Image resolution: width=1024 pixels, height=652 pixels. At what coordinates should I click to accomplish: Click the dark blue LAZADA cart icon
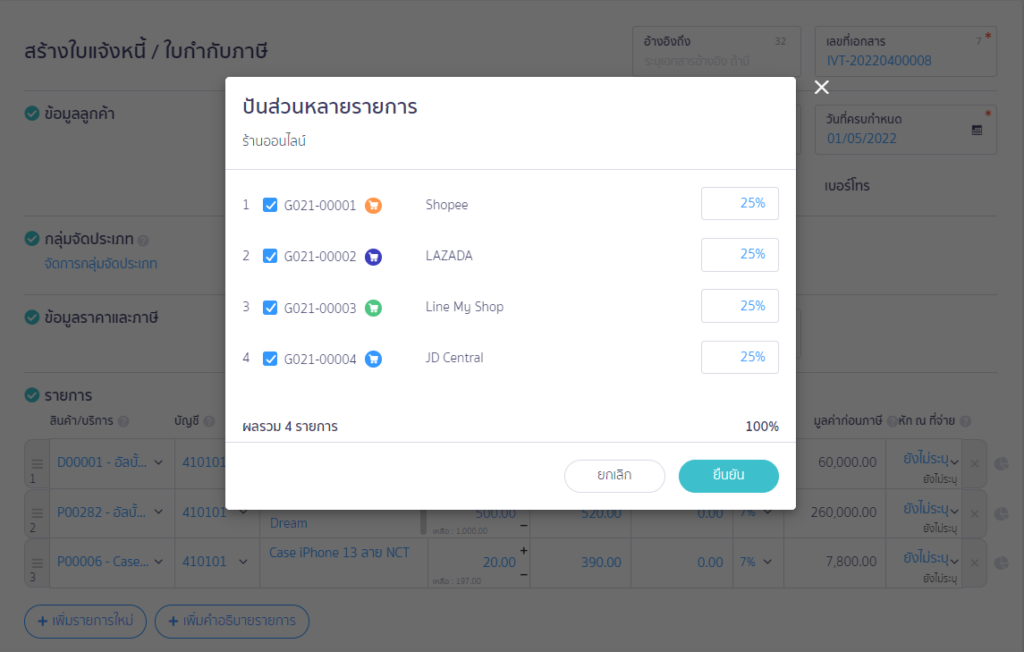tap(373, 256)
